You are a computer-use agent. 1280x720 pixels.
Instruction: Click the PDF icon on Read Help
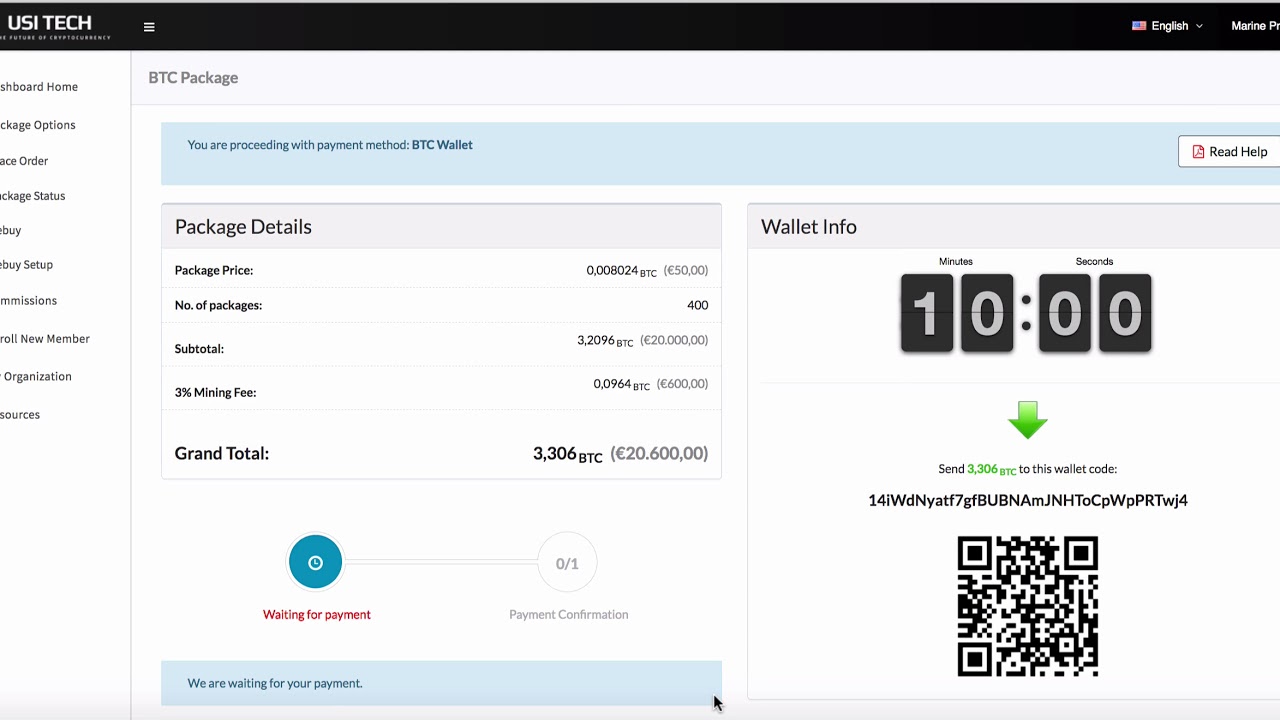1198,152
